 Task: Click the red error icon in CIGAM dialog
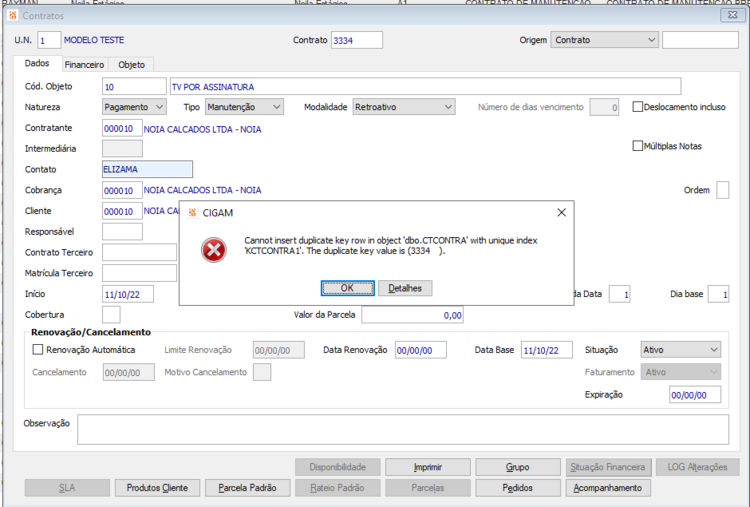213,250
